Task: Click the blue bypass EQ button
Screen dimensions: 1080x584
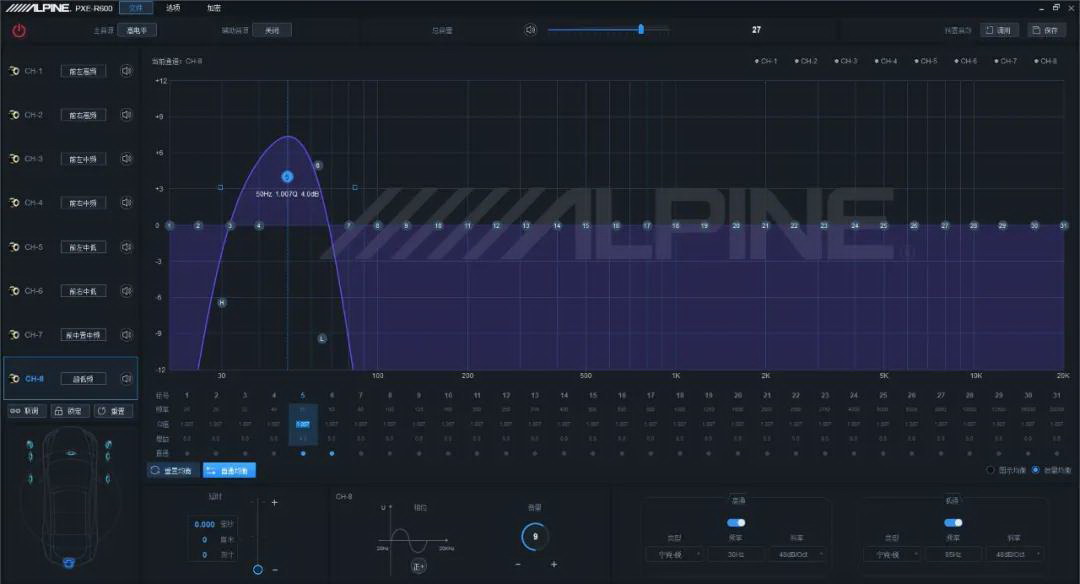Action: point(229,470)
